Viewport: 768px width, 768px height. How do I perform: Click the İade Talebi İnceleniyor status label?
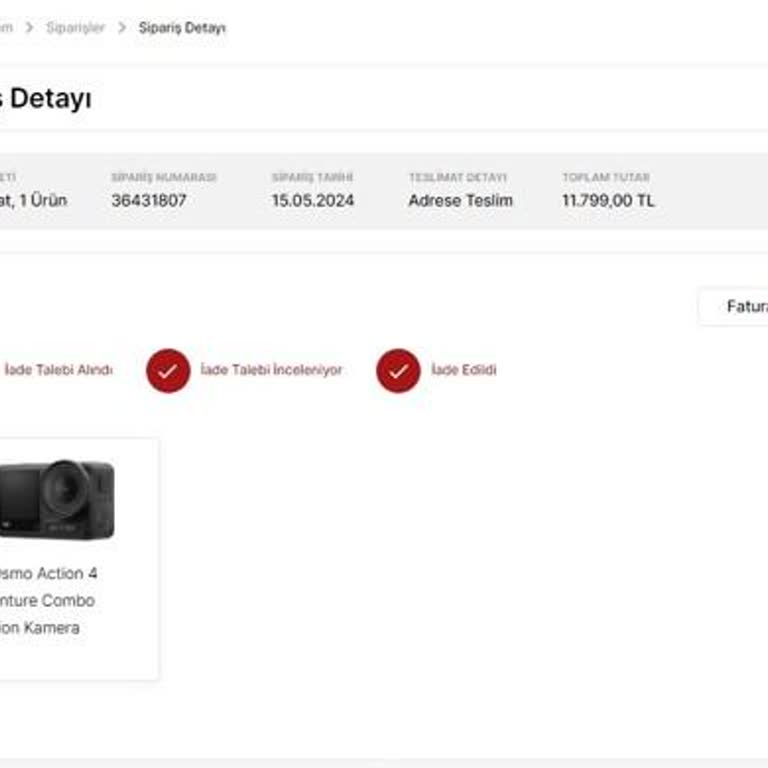click(x=271, y=370)
